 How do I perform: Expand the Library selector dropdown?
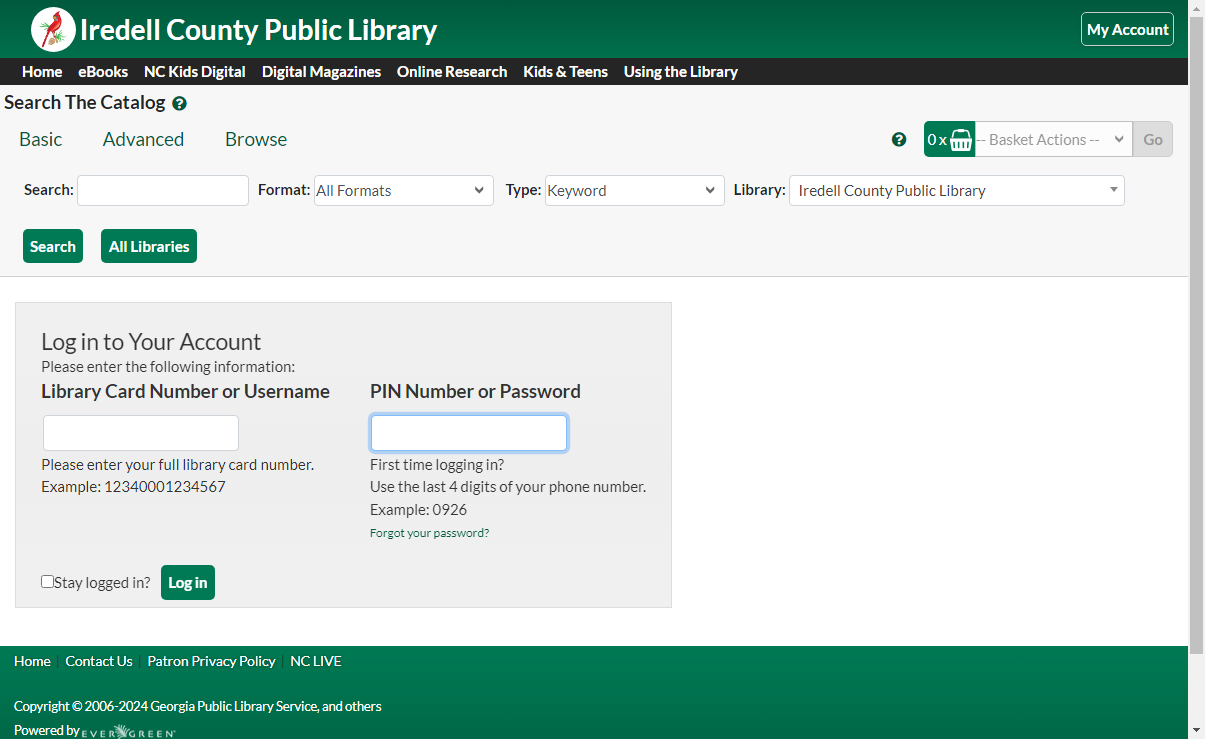[957, 190]
